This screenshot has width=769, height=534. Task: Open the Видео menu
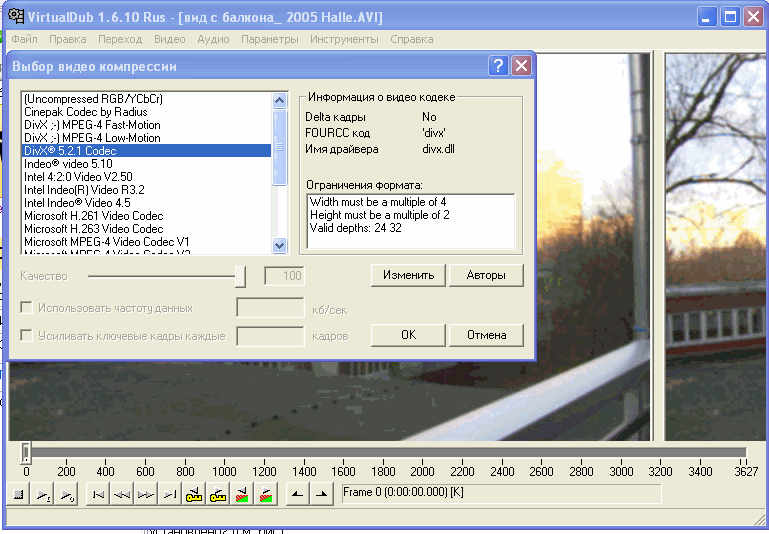(x=170, y=39)
